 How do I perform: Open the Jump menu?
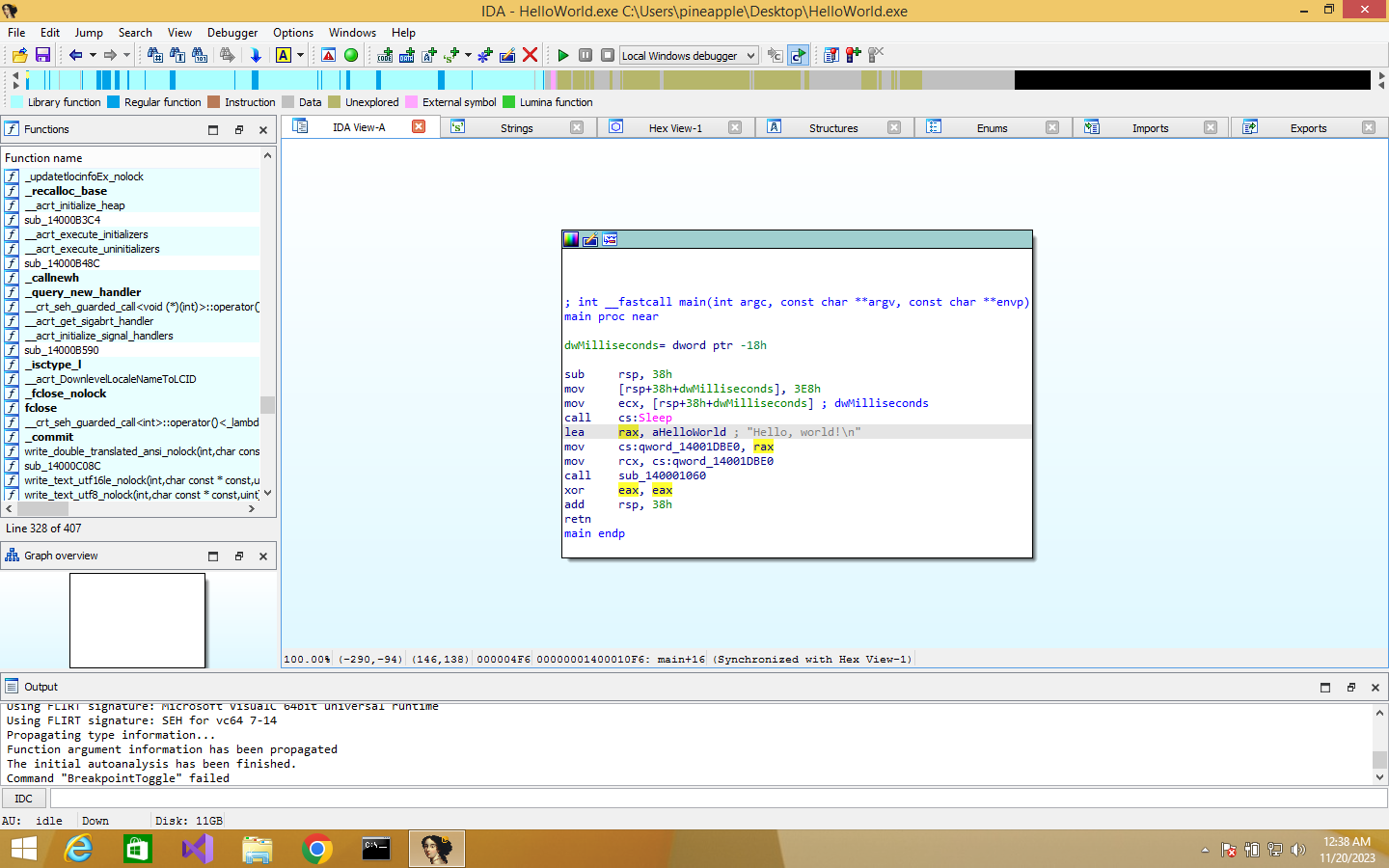tap(89, 33)
